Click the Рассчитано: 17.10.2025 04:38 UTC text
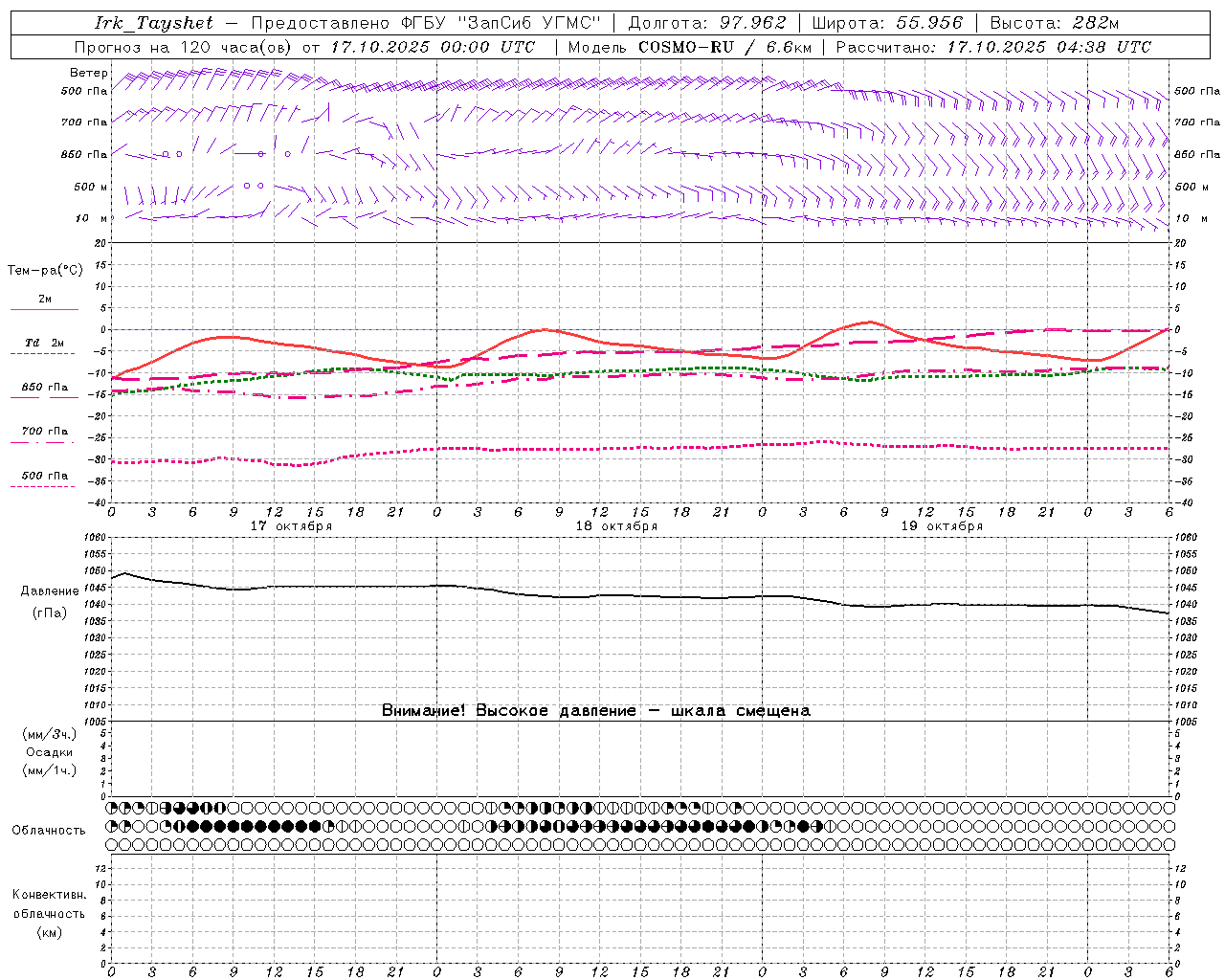 click(993, 47)
